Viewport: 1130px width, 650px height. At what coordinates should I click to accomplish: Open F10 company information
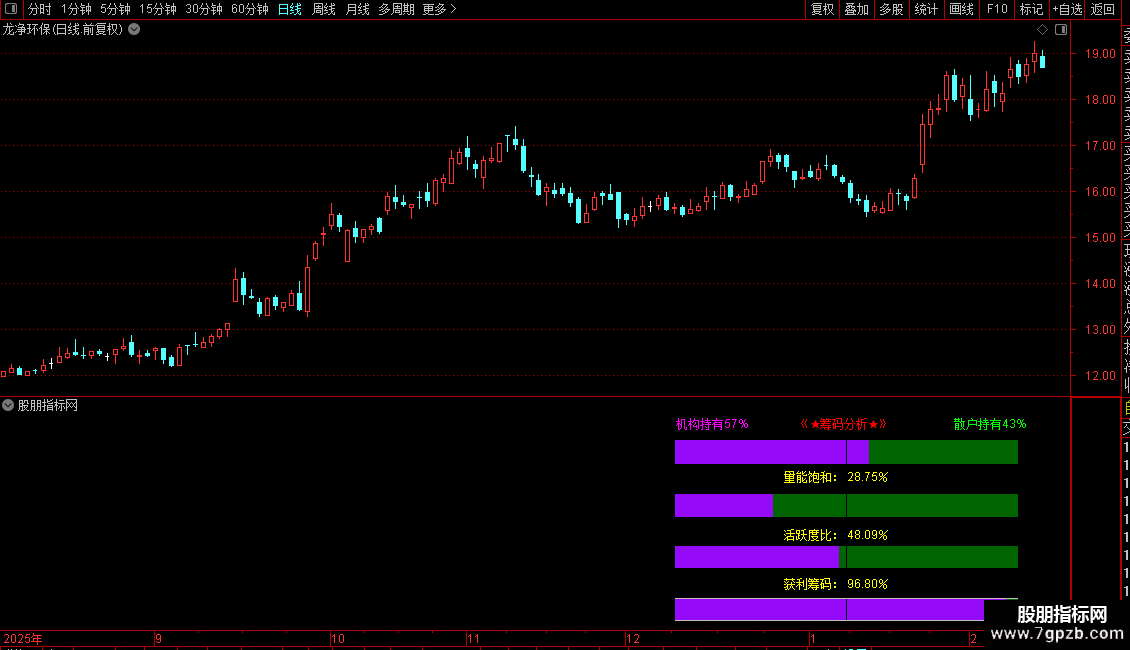[x=997, y=9]
